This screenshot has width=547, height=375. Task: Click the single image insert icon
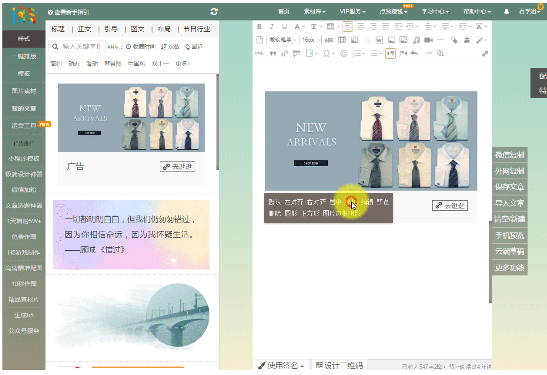391,40
